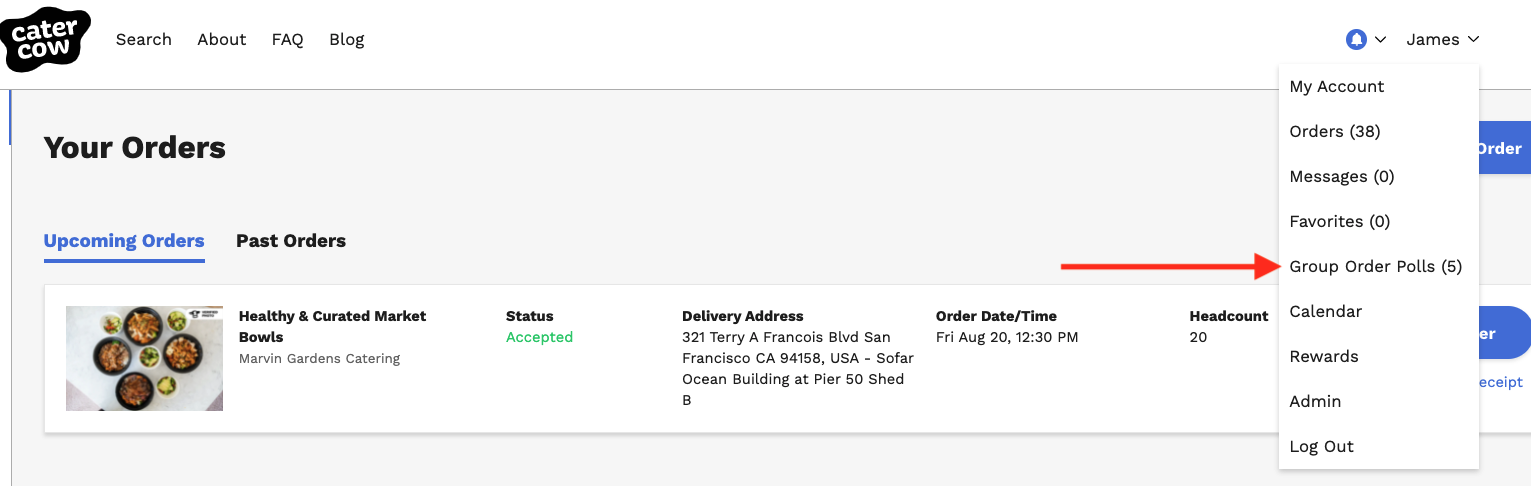This screenshot has height=486, width=1531.
Task: Open the notifications bell icon
Action: 1356,40
